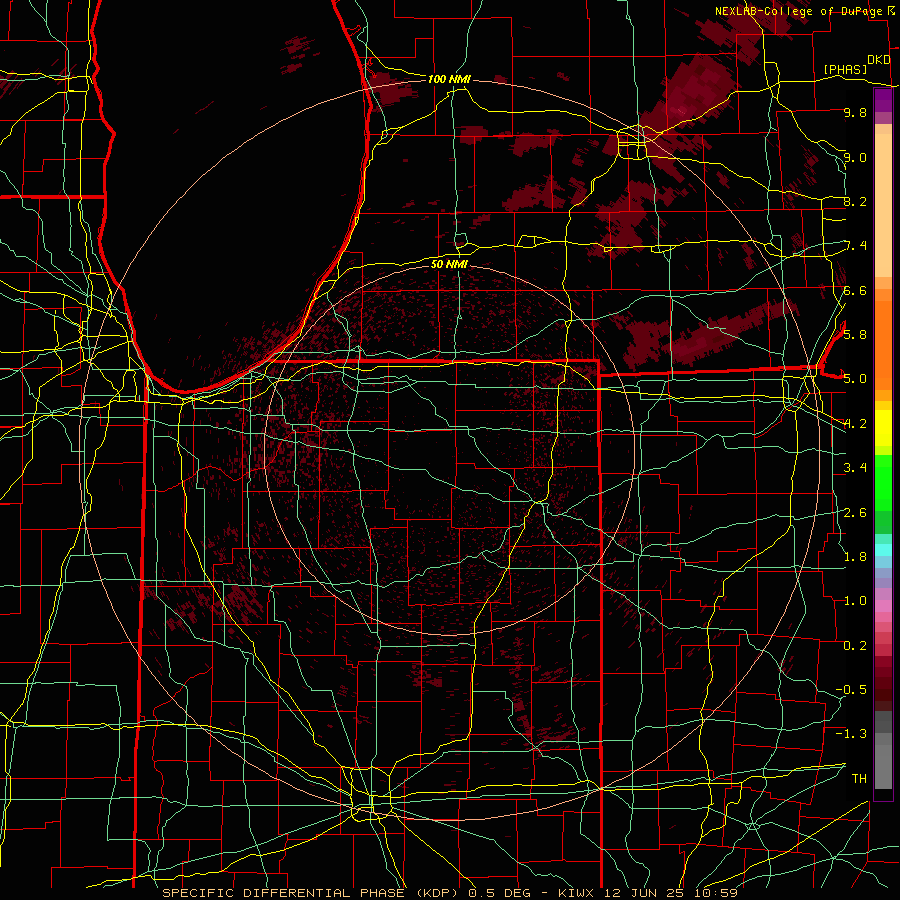Click the 12 JUN 25 date text
This screenshot has width=900, height=900.
click(x=643, y=893)
